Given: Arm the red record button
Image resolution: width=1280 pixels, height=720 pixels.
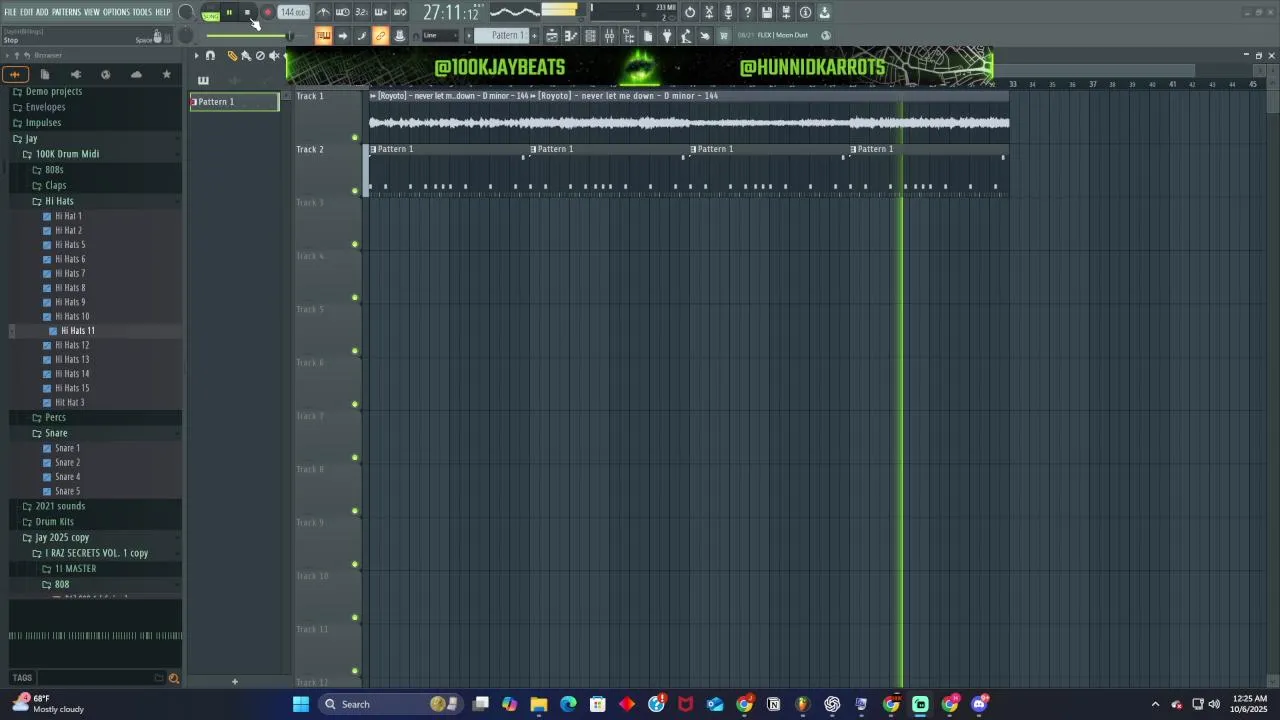Looking at the screenshot, I should [x=268, y=12].
